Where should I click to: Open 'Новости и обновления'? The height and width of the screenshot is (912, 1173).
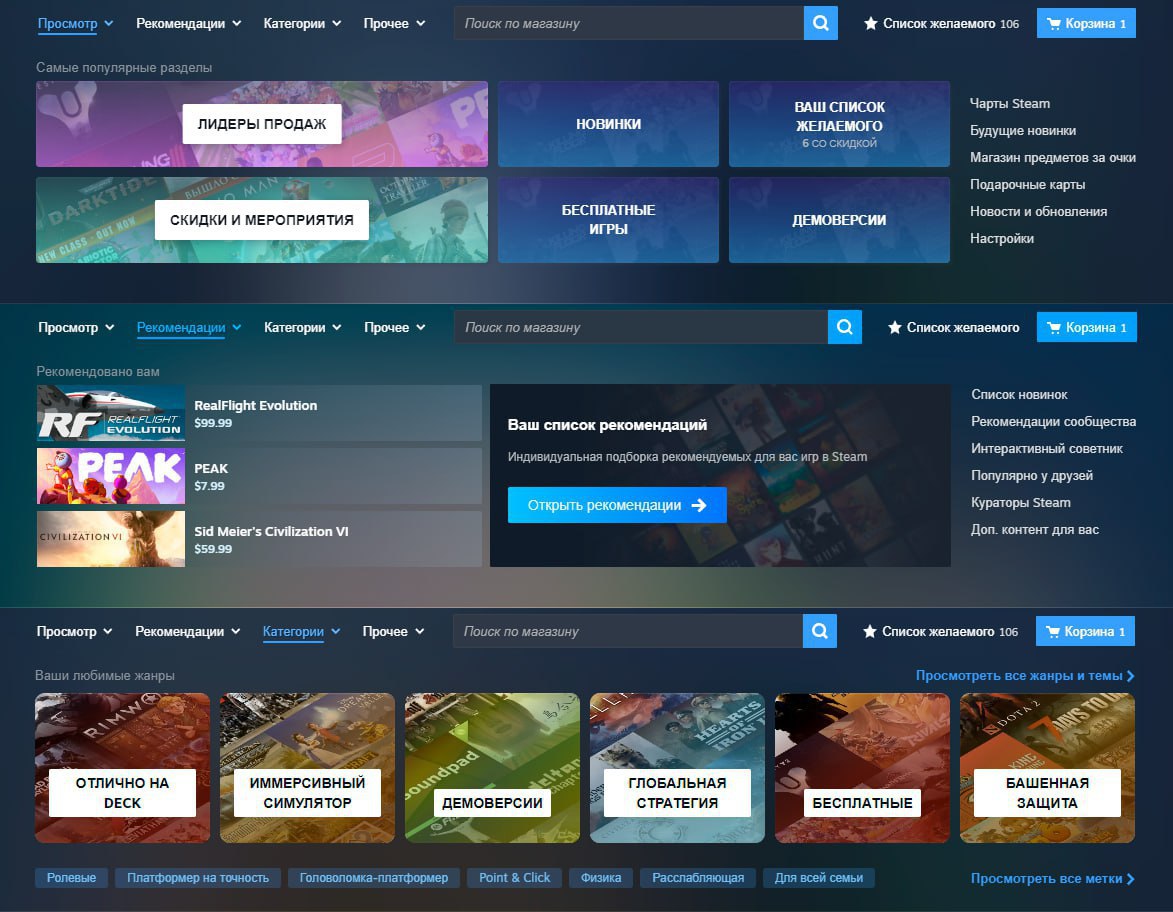[1038, 211]
